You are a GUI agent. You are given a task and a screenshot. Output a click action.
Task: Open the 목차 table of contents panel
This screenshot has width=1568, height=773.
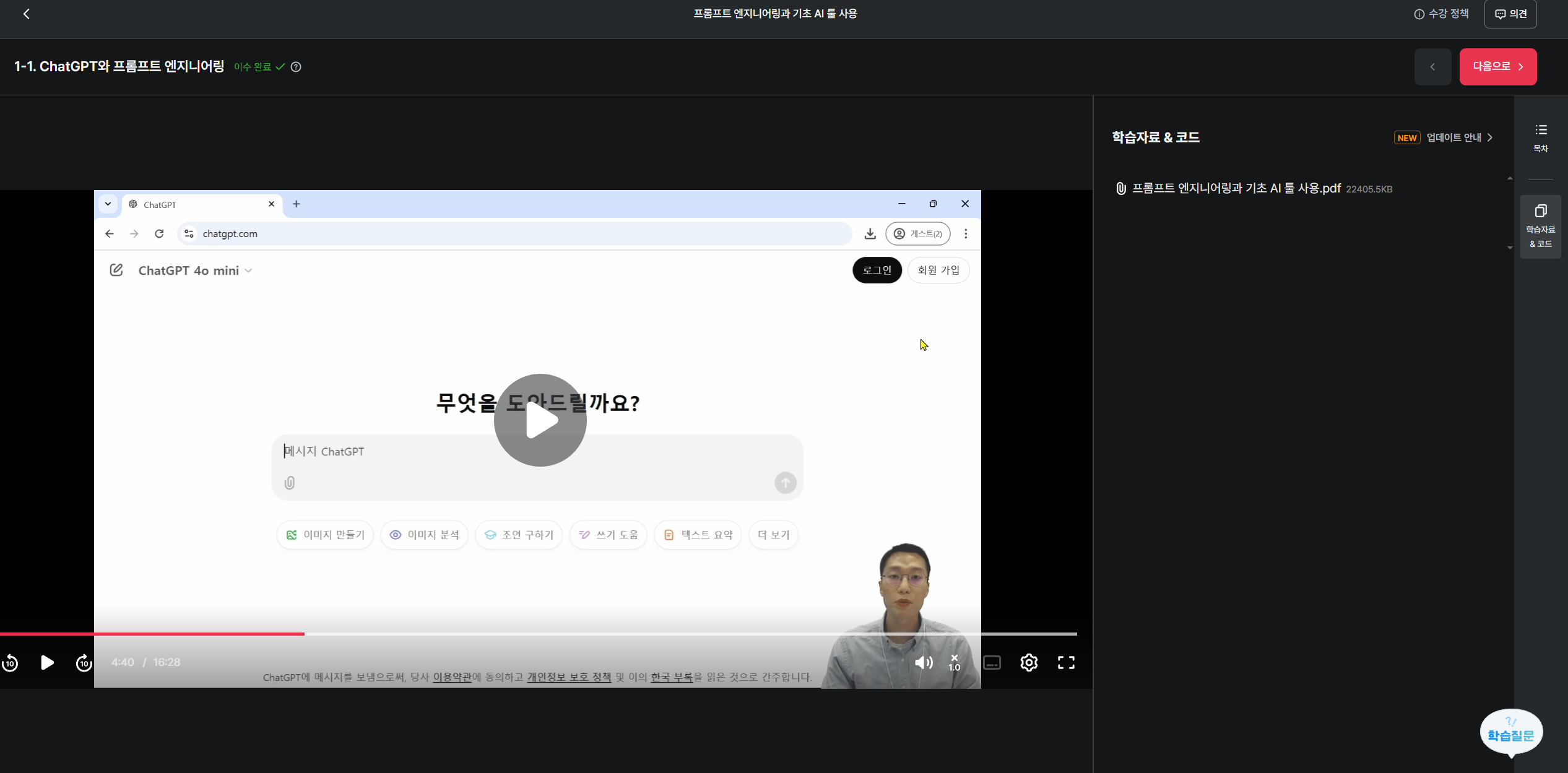click(x=1541, y=138)
